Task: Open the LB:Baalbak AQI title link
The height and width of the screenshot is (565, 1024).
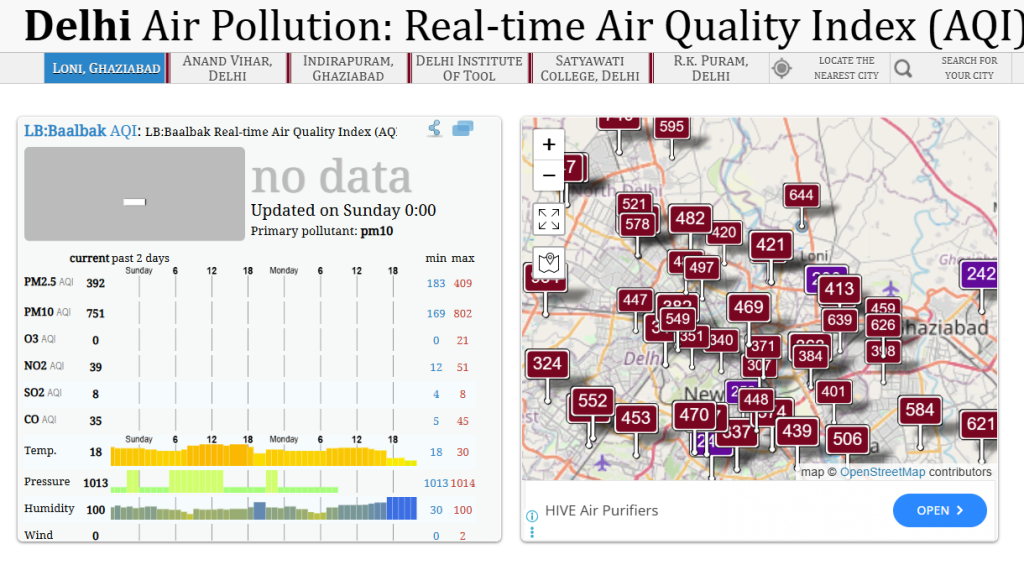Action: click(x=80, y=131)
